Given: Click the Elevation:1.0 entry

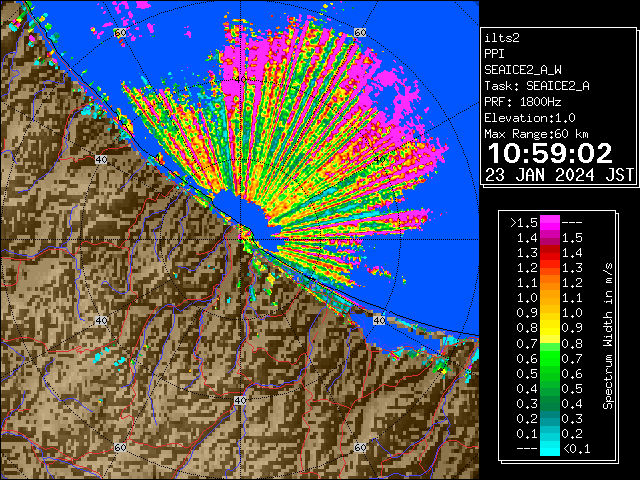Looking at the screenshot, I should (x=530, y=118).
